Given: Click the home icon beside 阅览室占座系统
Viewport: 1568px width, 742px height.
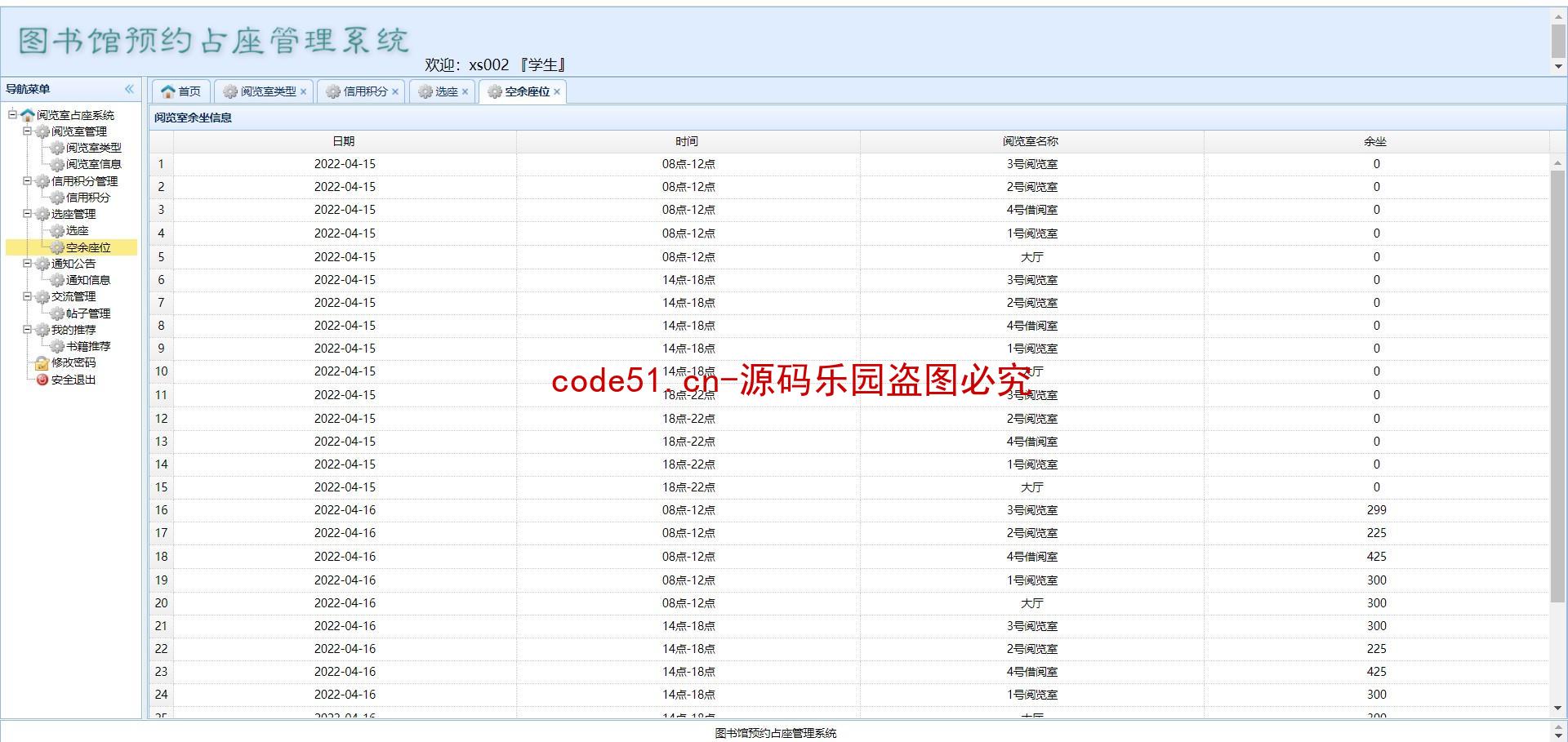Looking at the screenshot, I should coord(28,115).
